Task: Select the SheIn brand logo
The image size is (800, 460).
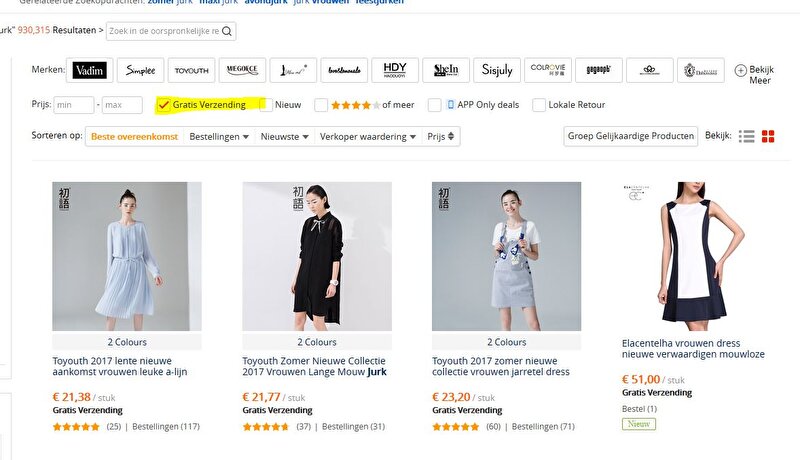Action: point(446,70)
